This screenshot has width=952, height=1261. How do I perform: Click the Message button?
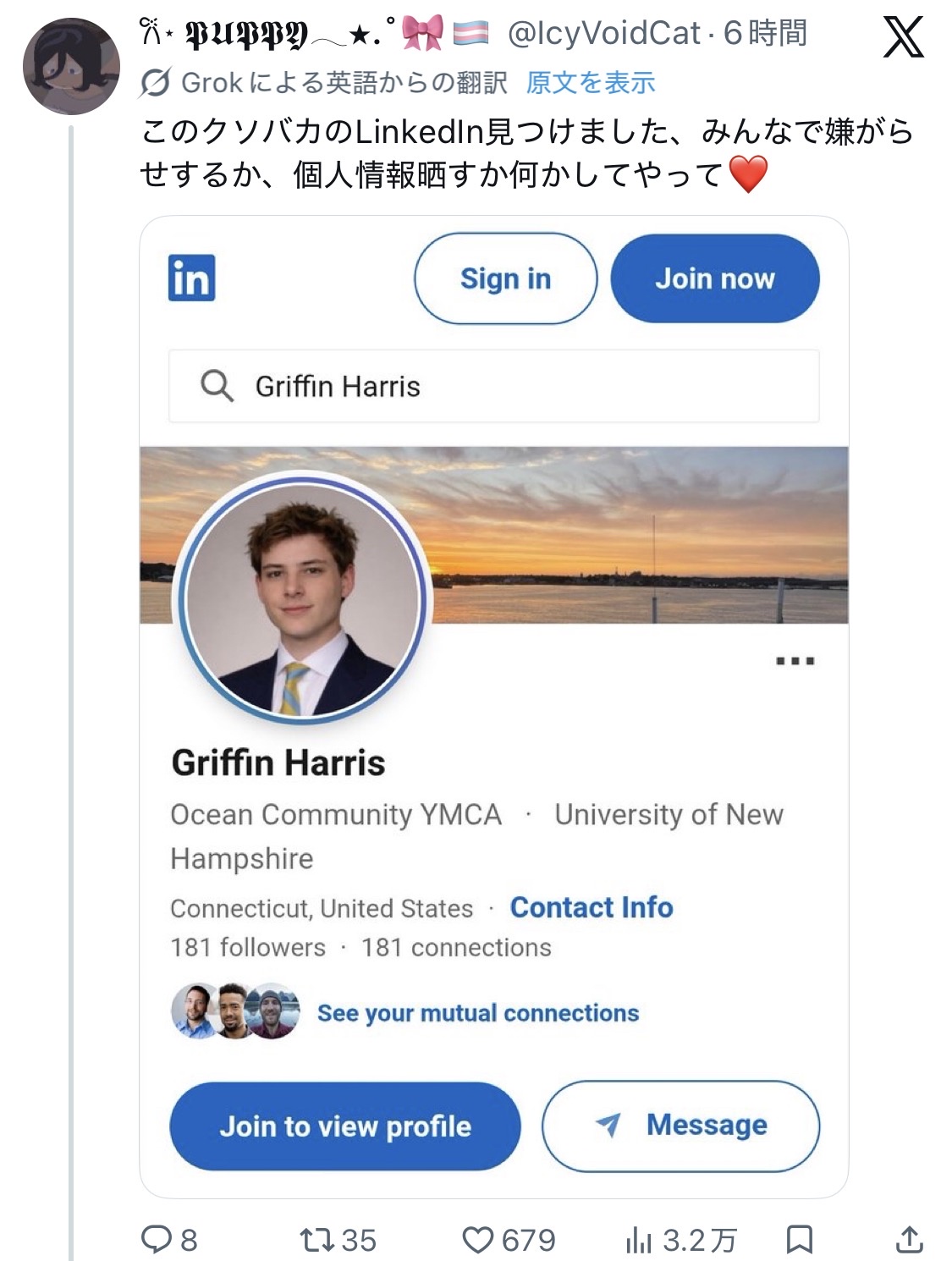pos(680,1126)
